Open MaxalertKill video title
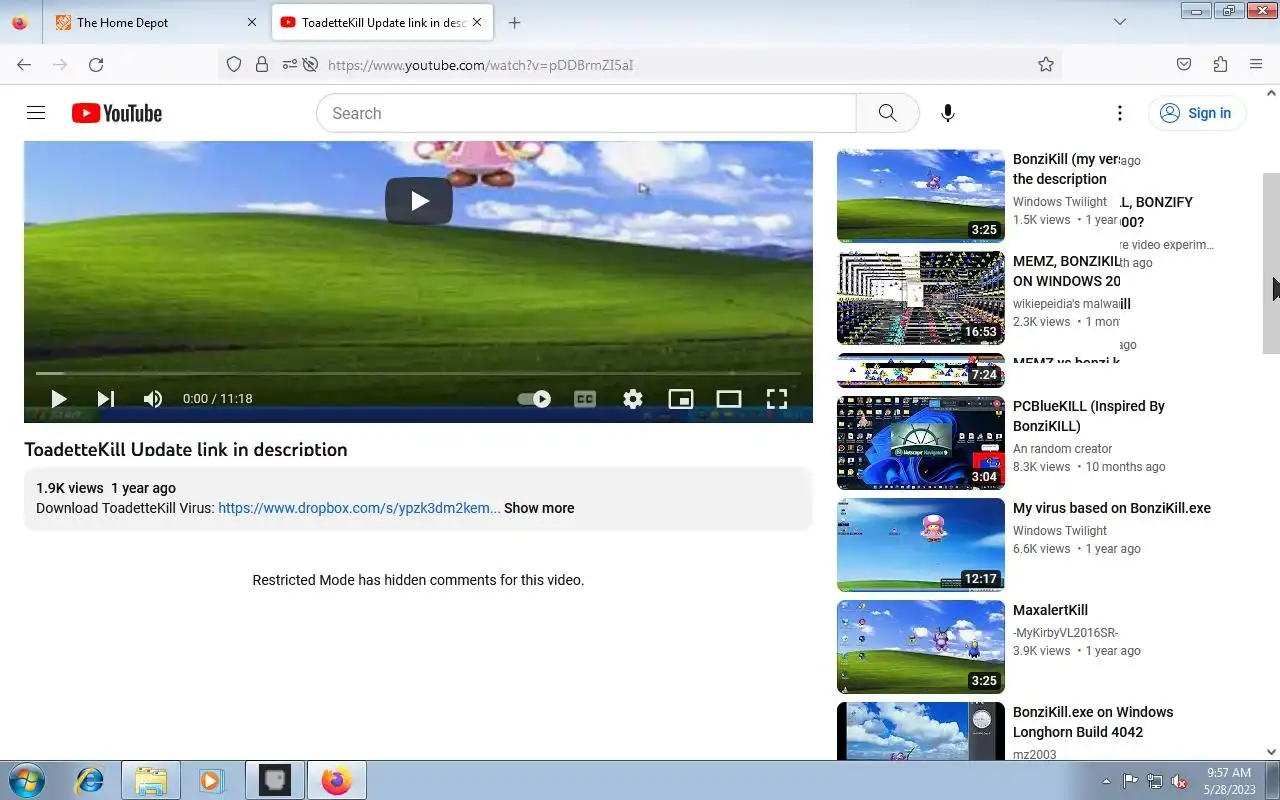 click(x=1050, y=610)
